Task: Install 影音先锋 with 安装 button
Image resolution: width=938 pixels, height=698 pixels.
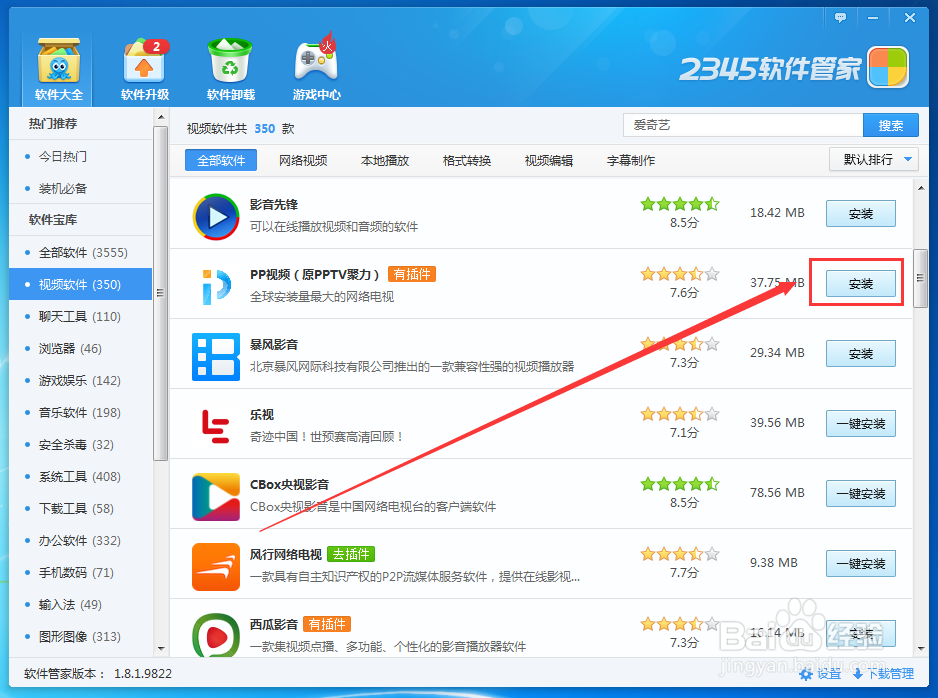Action: tap(861, 214)
